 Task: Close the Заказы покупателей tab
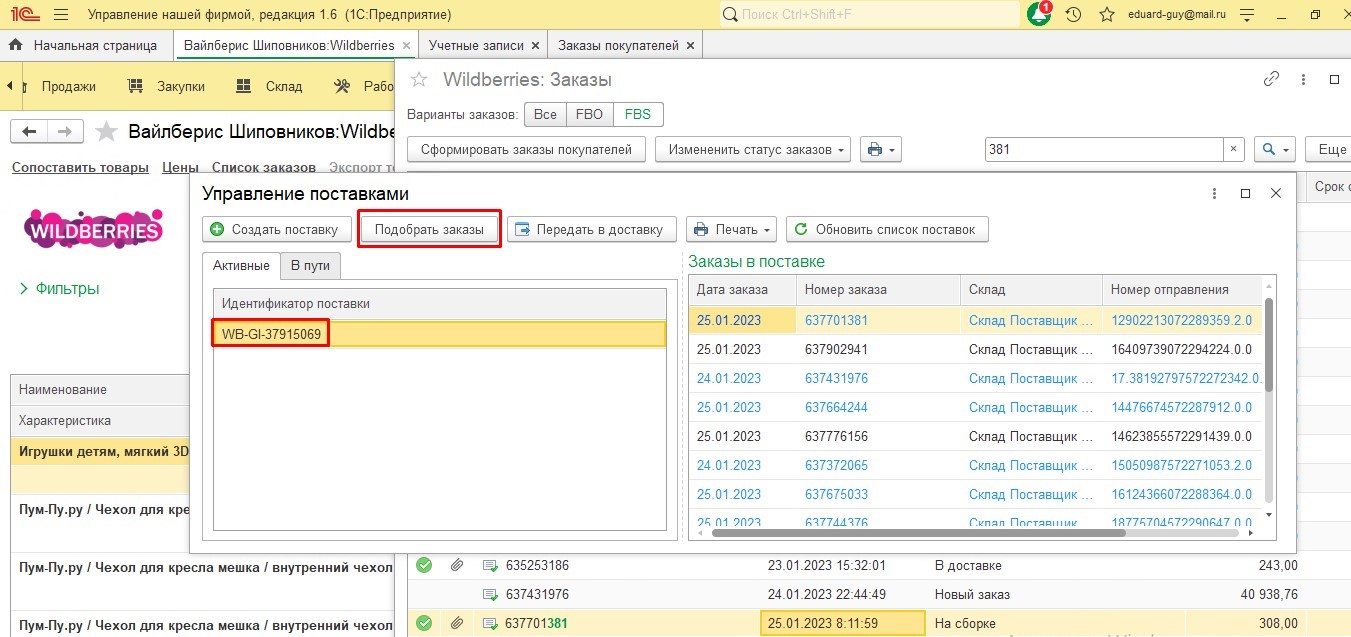click(691, 46)
